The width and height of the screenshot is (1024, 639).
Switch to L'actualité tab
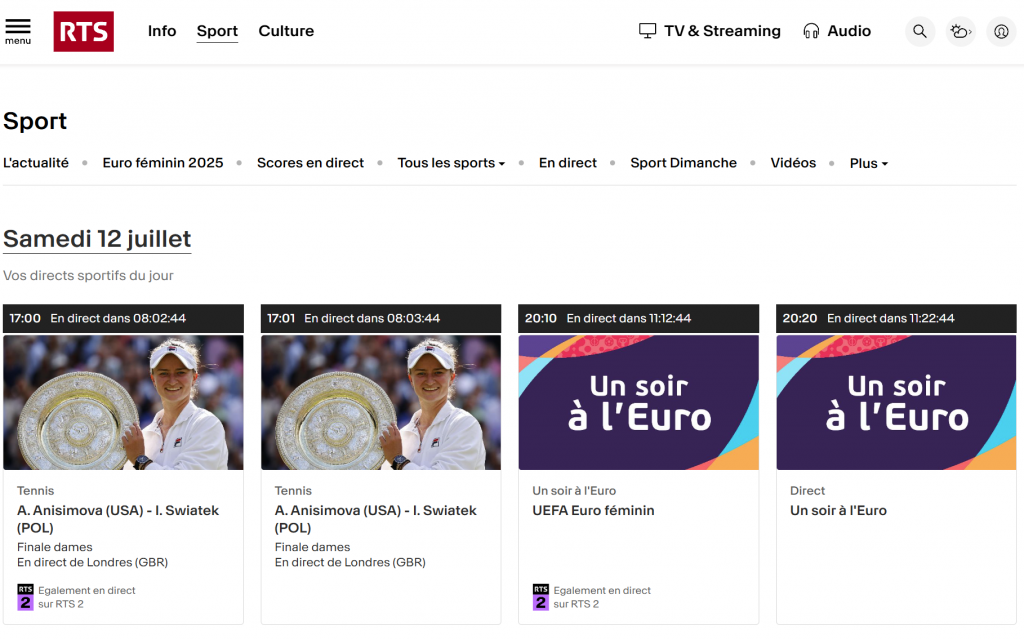pyautogui.click(x=36, y=163)
